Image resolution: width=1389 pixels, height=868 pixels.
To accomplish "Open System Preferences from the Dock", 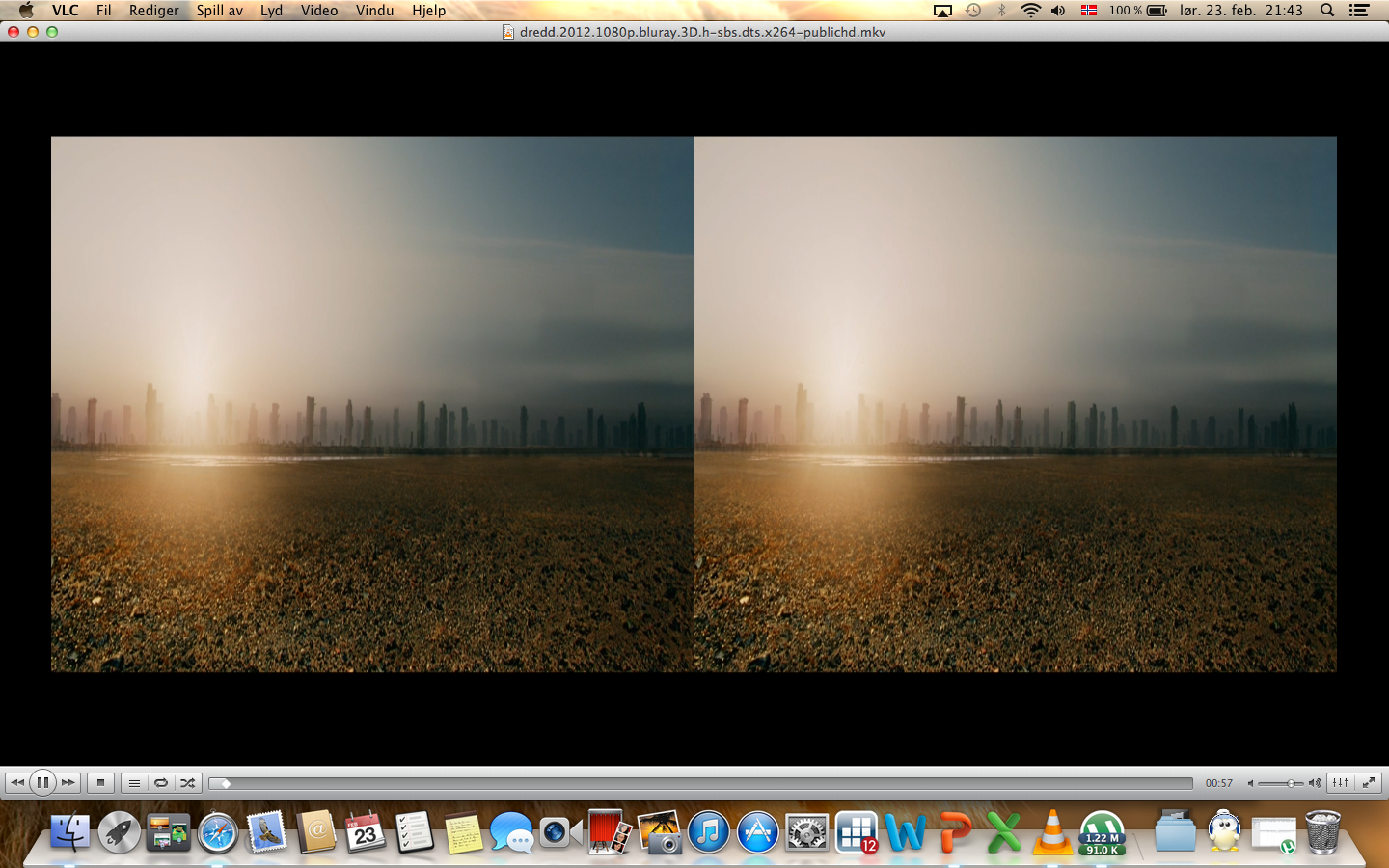I will pos(807,832).
